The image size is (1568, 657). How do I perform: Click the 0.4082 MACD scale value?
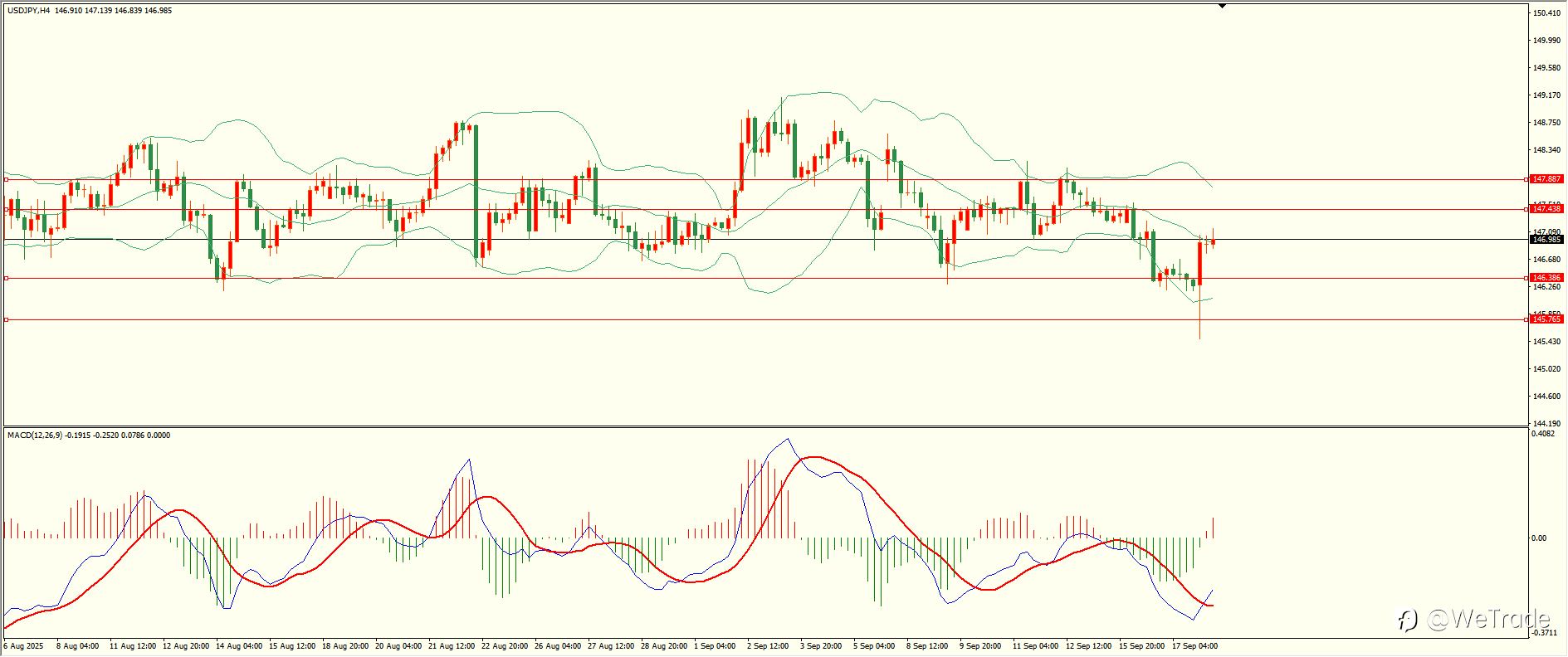point(1543,434)
